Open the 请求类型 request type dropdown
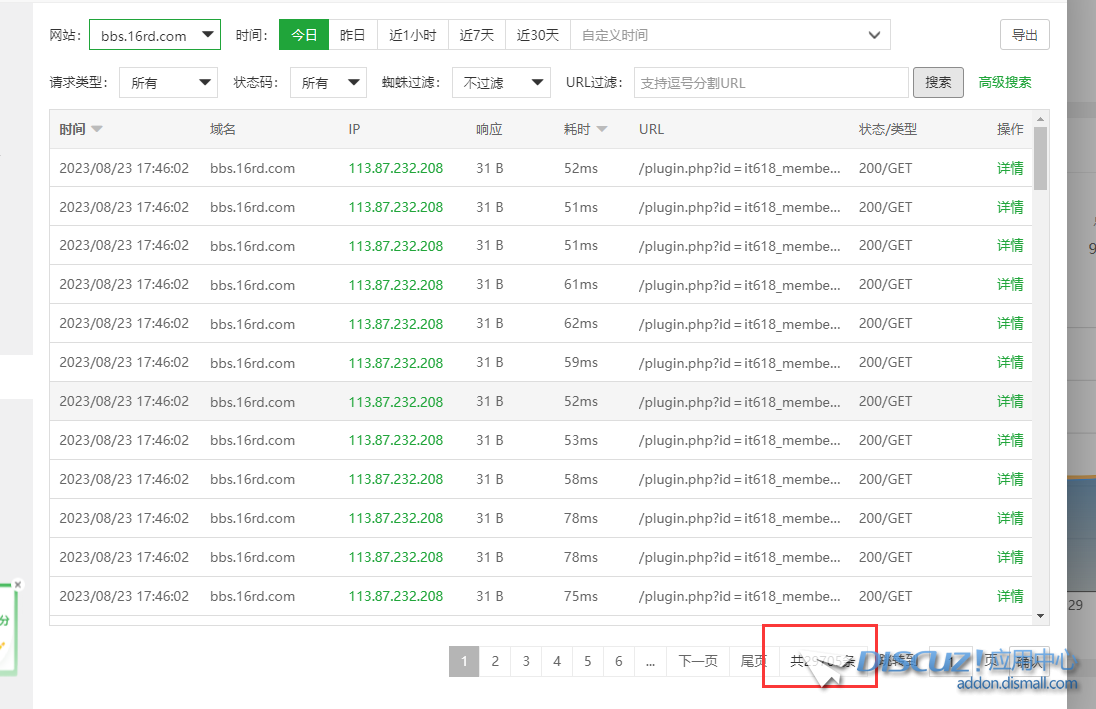This screenshot has width=1096, height=709. pyautogui.click(x=167, y=82)
